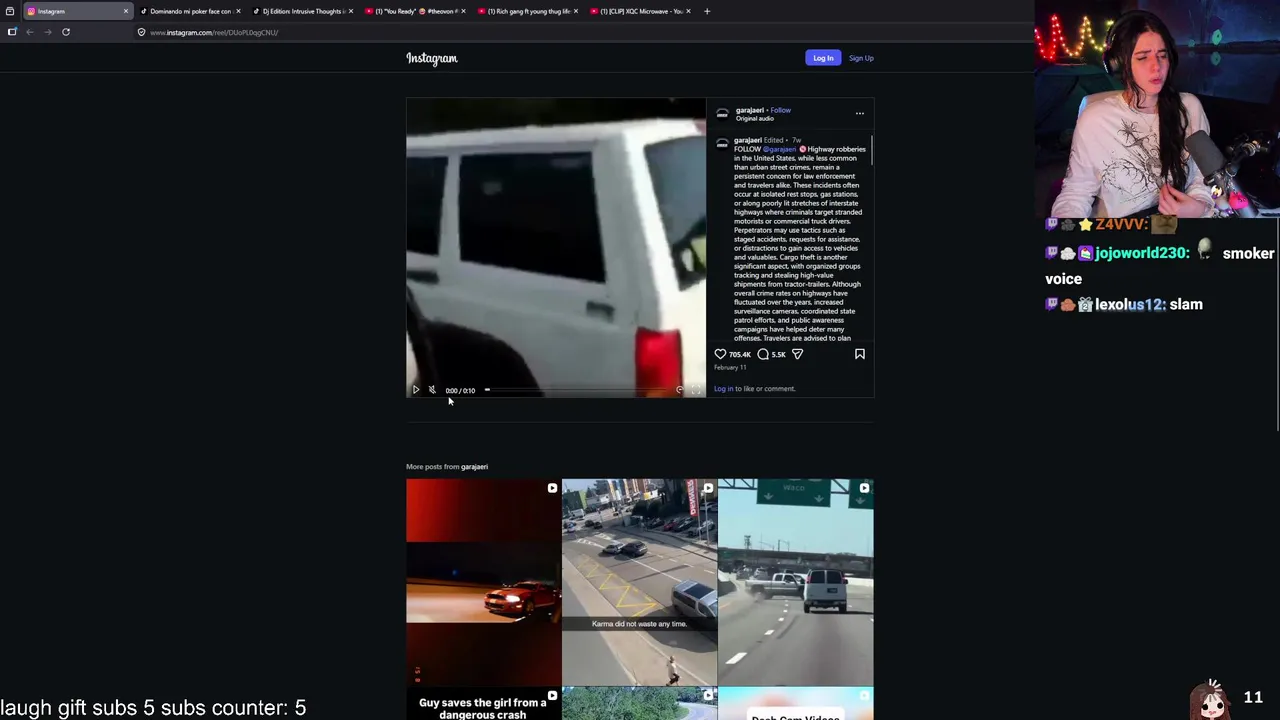
Task: Open the @garajaeri mention in caption
Action: pyautogui.click(x=780, y=149)
